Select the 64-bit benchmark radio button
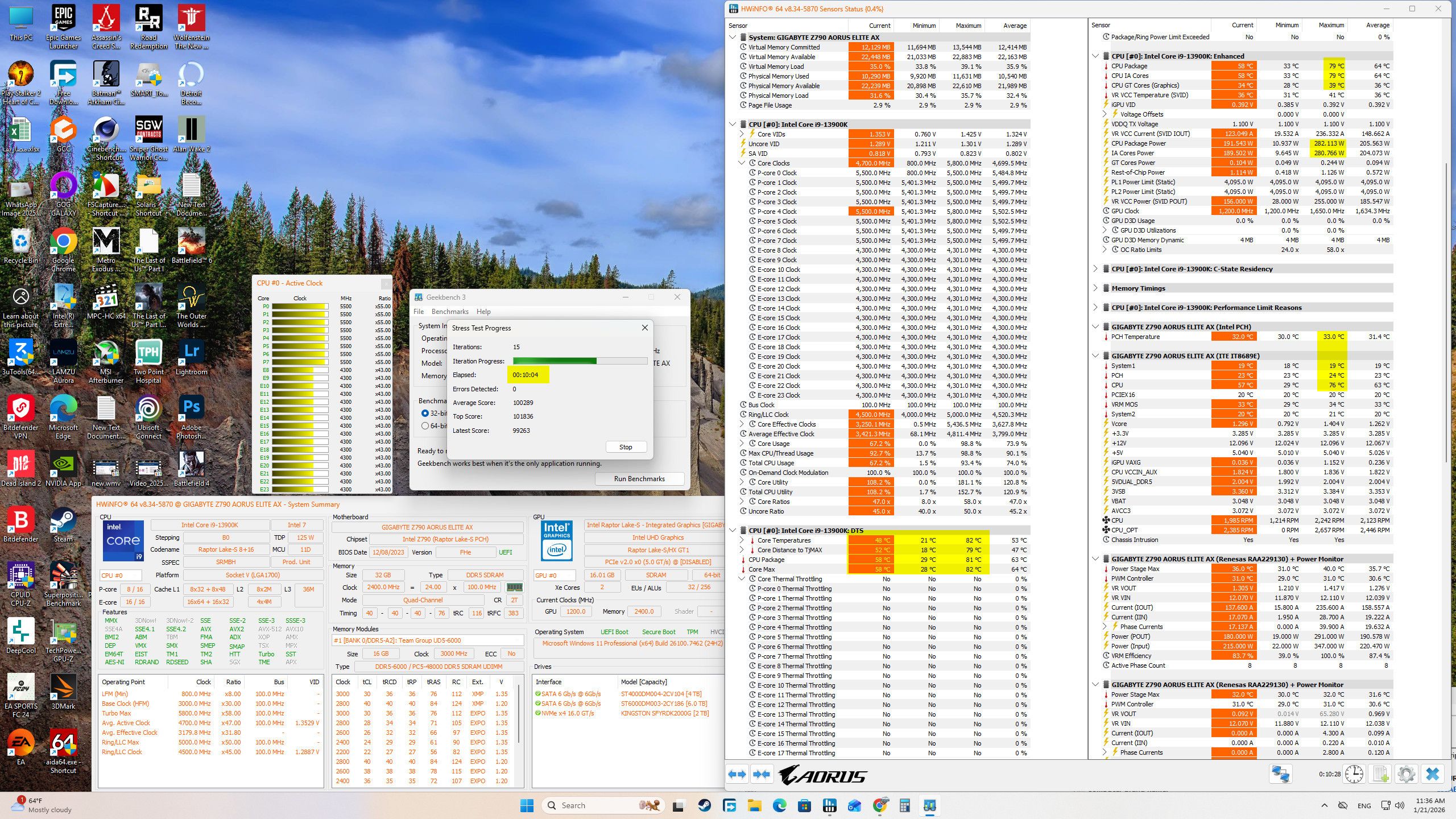 (425, 425)
